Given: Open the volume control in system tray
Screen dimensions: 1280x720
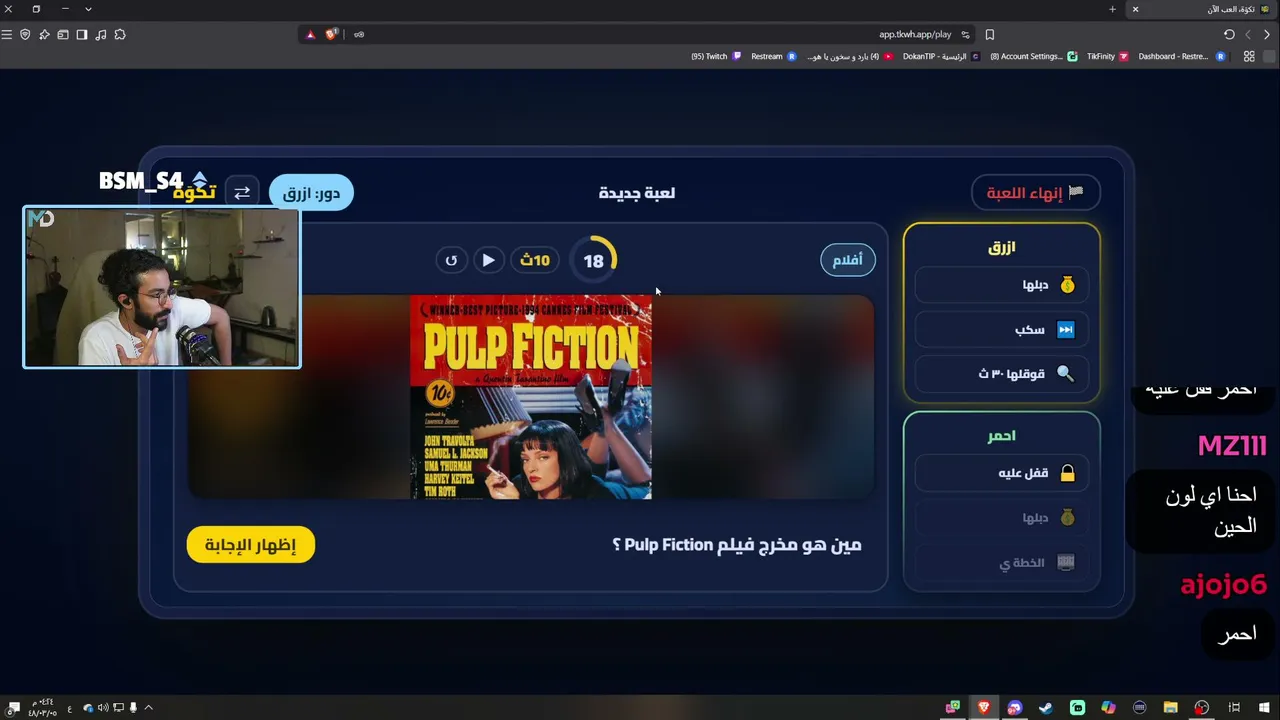Looking at the screenshot, I should point(103,708).
